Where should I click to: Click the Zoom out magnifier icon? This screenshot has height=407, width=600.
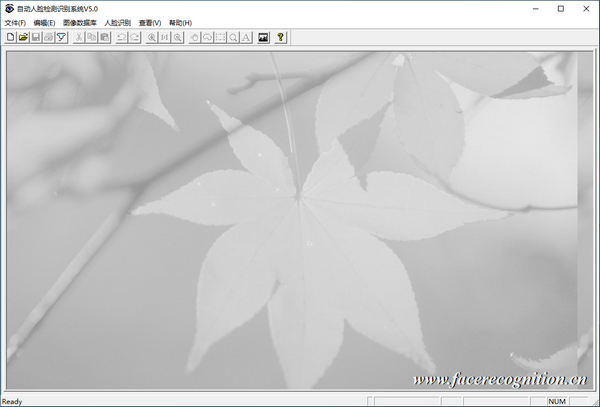(178, 37)
